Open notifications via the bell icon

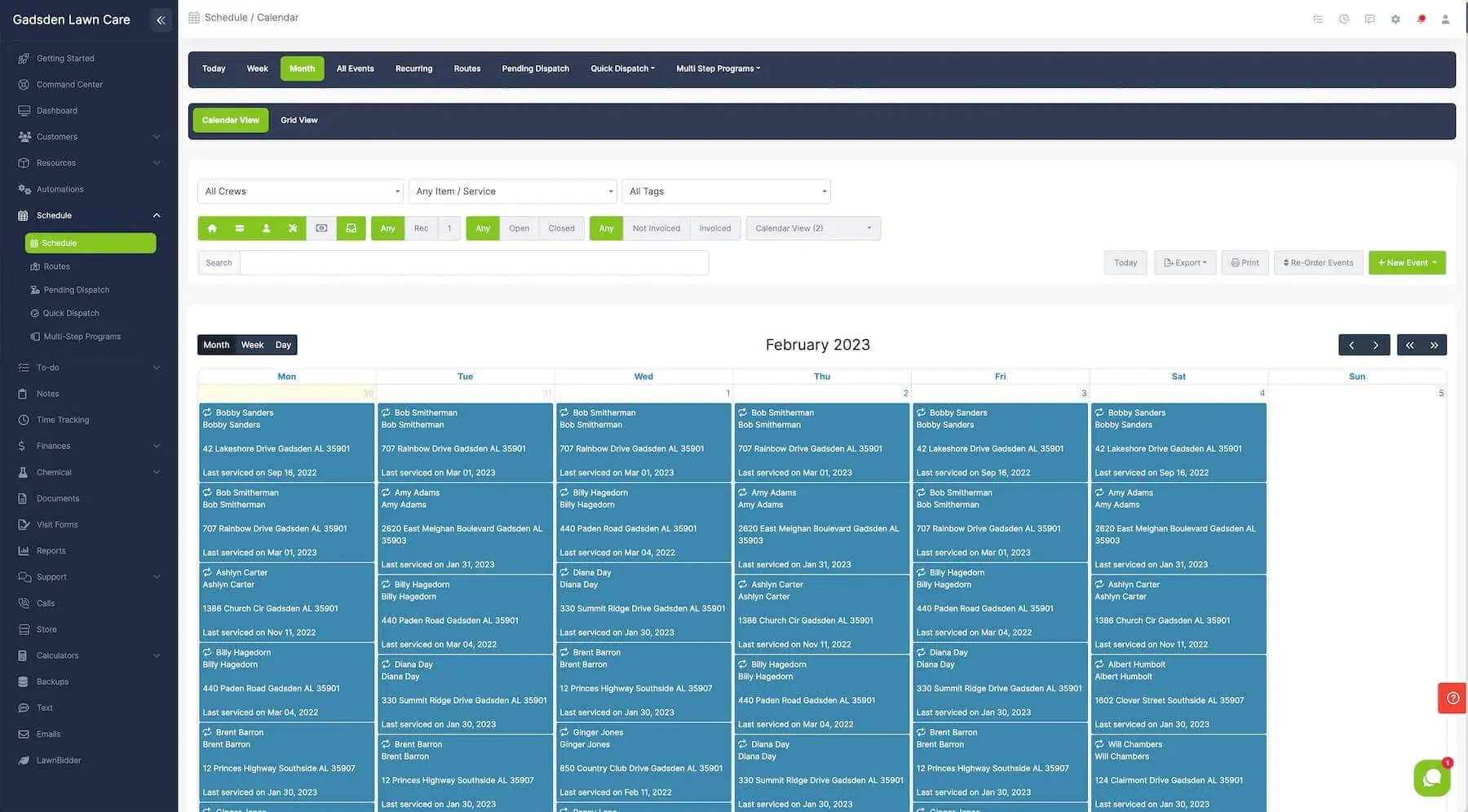(x=1421, y=18)
